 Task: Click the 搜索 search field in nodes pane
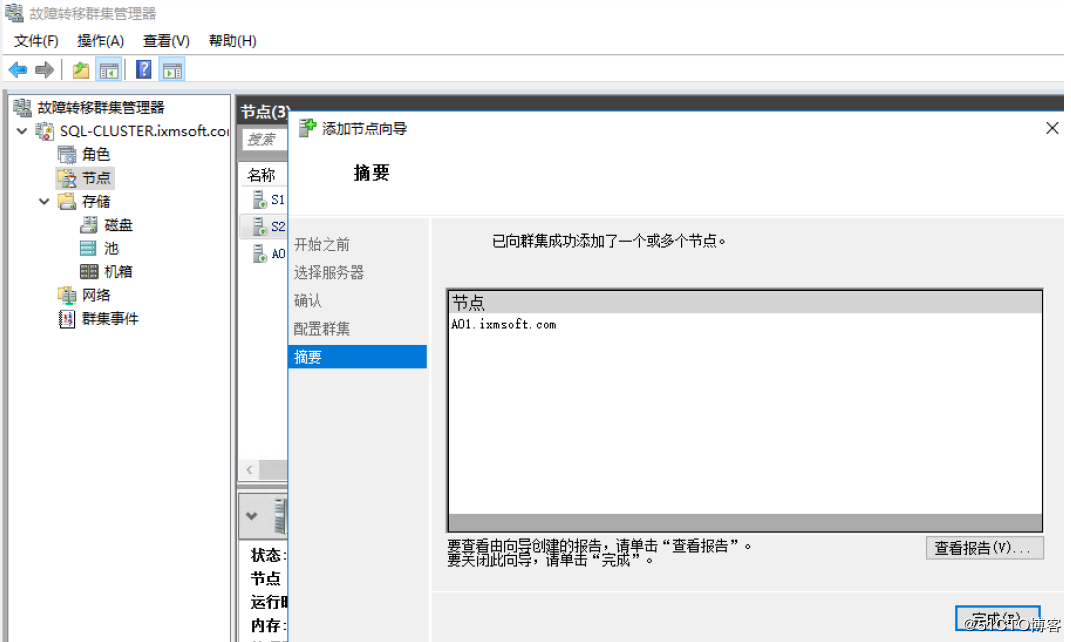click(265, 139)
